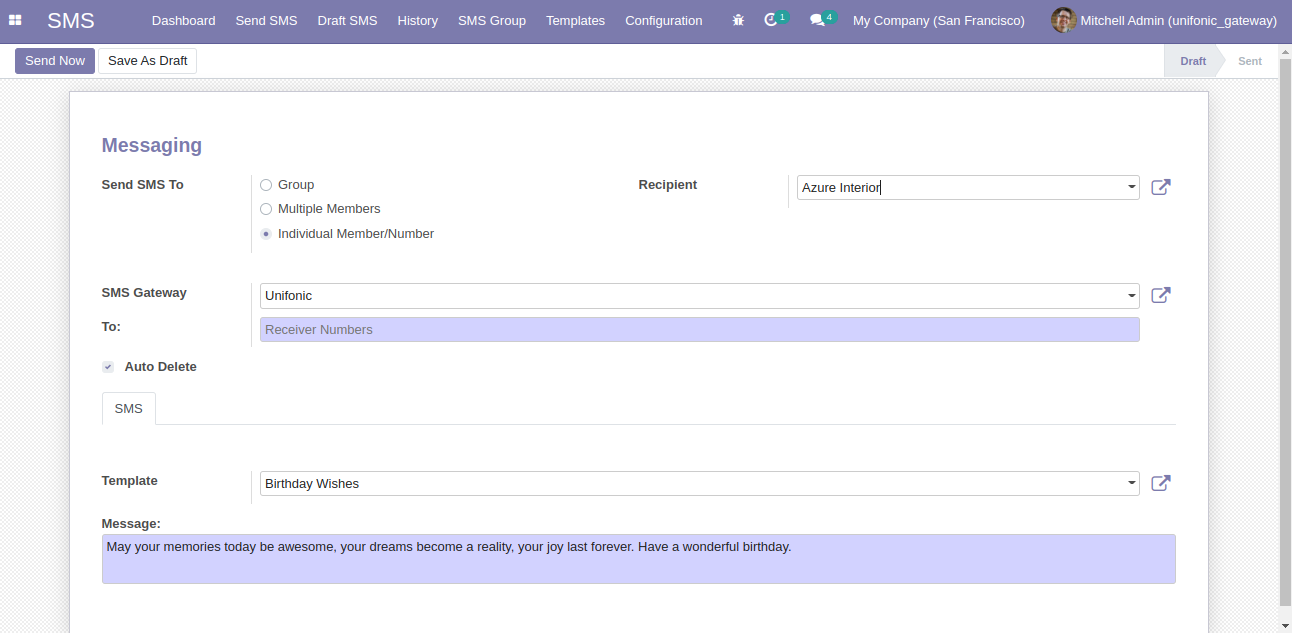Viewport: 1292px width, 633px height.
Task: Click the Messaging heading text
Action: [x=152, y=145]
